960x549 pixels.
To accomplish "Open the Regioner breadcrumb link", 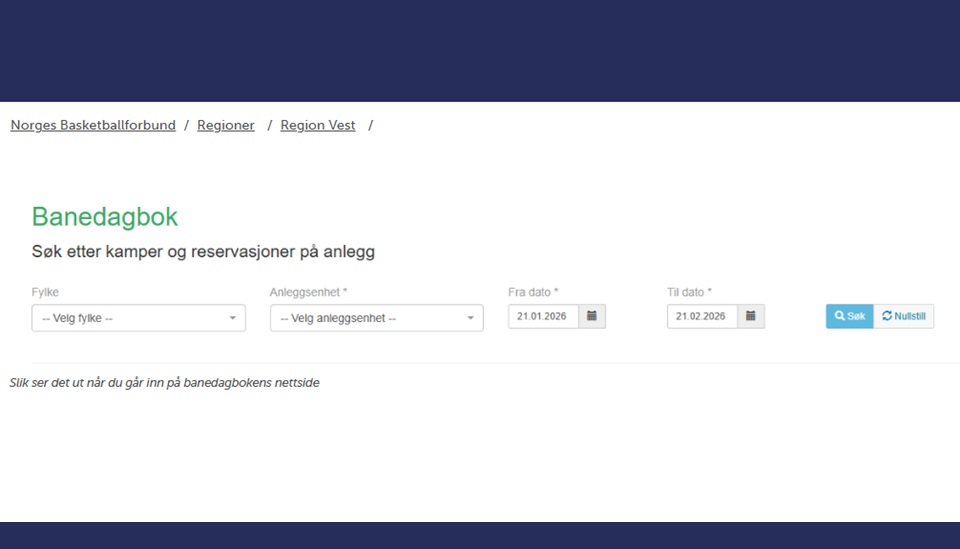I will [x=226, y=125].
